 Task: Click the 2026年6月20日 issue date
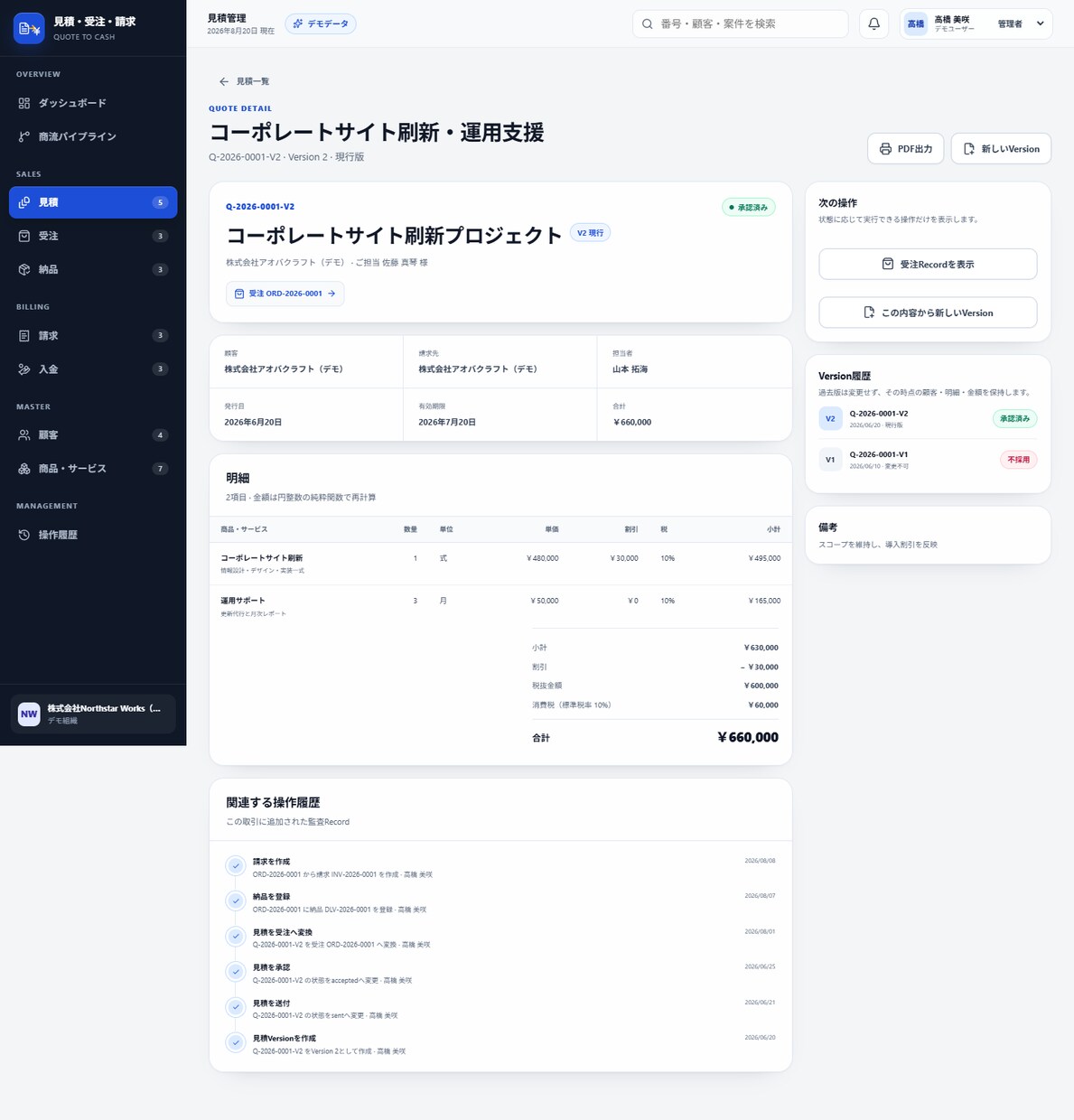click(x=253, y=422)
